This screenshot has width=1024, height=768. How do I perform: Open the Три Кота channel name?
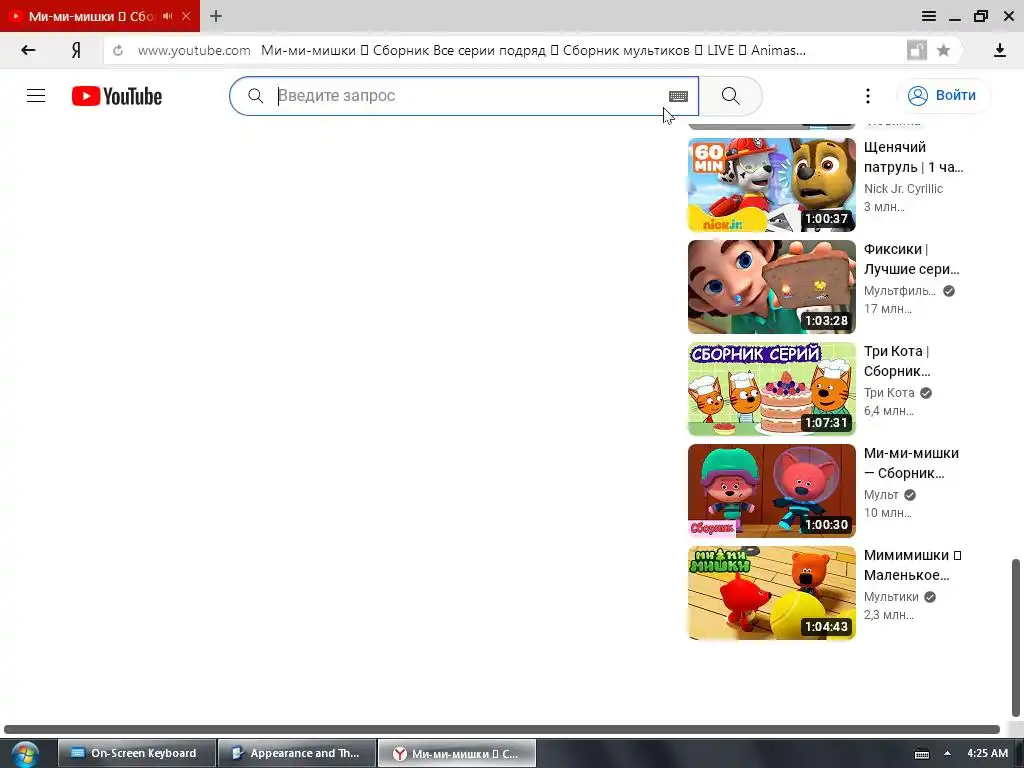[889, 392]
